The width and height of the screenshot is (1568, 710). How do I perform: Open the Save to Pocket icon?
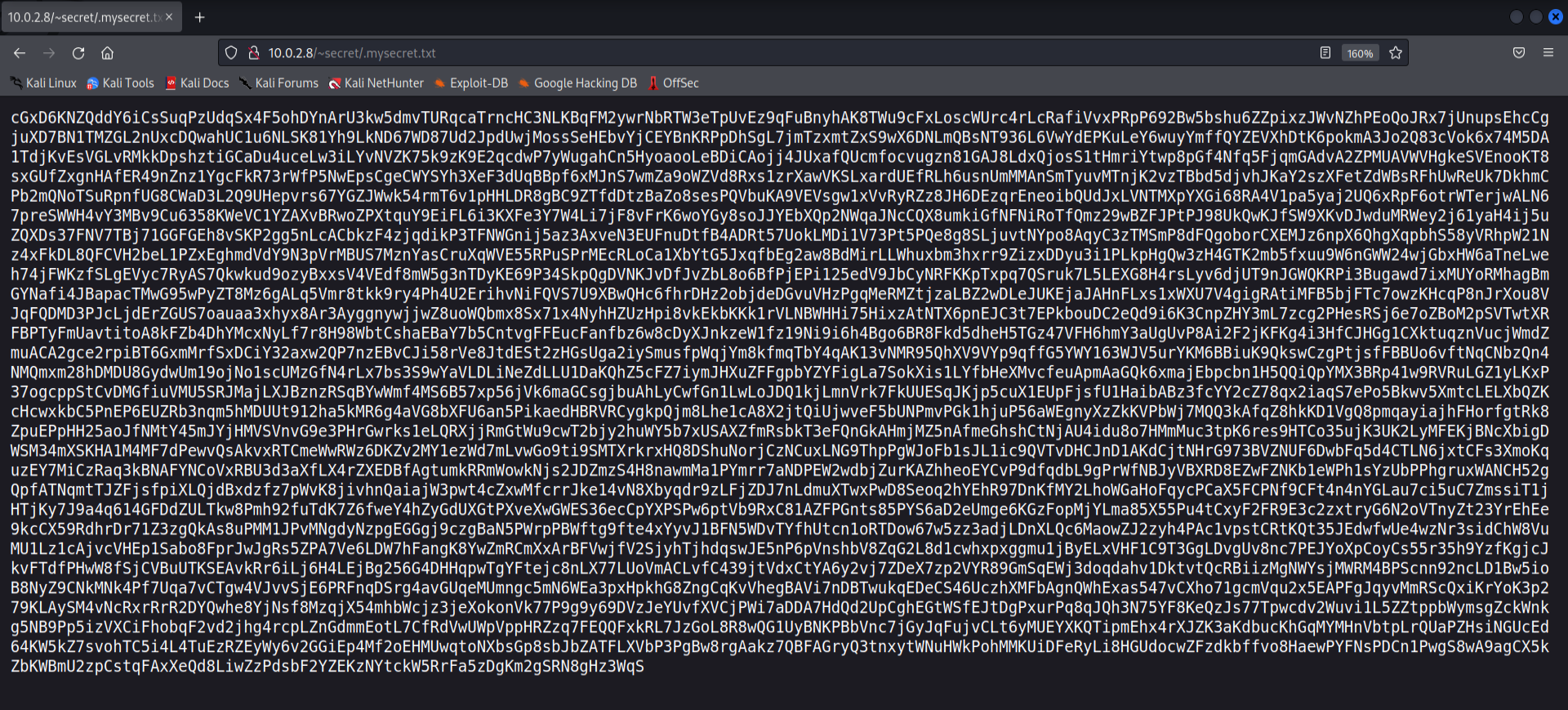coord(1519,53)
